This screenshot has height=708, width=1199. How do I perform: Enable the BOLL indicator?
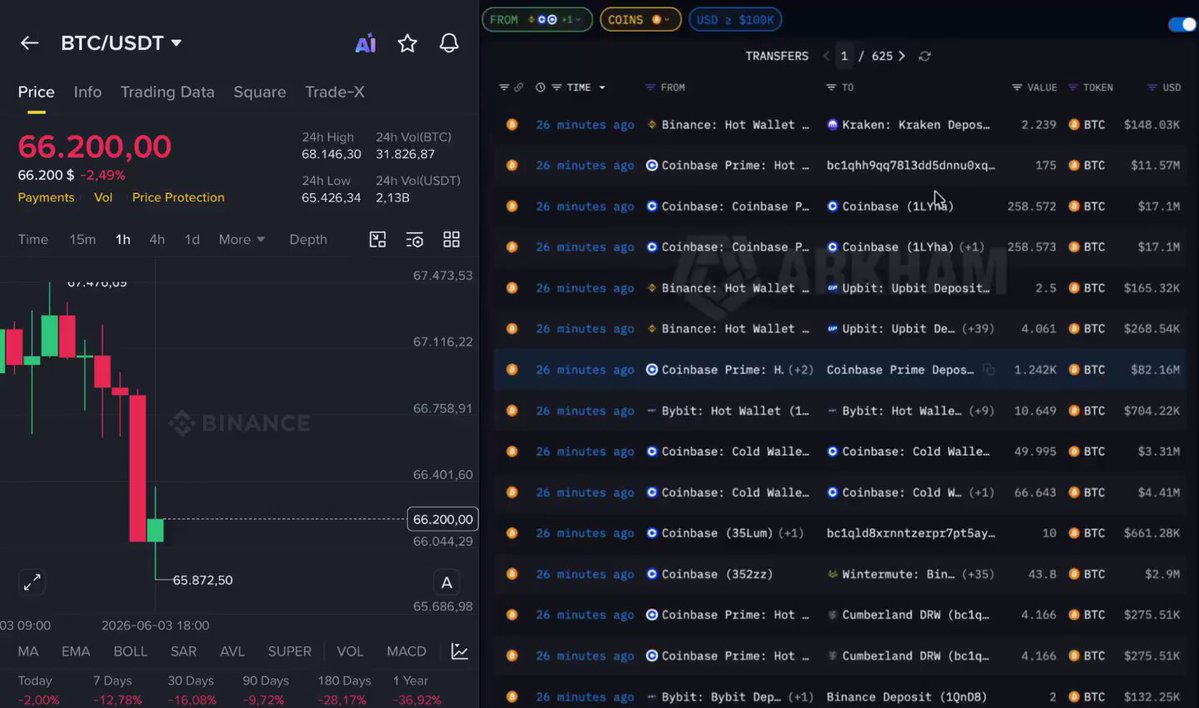pyautogui.click(x=130, y=651)
